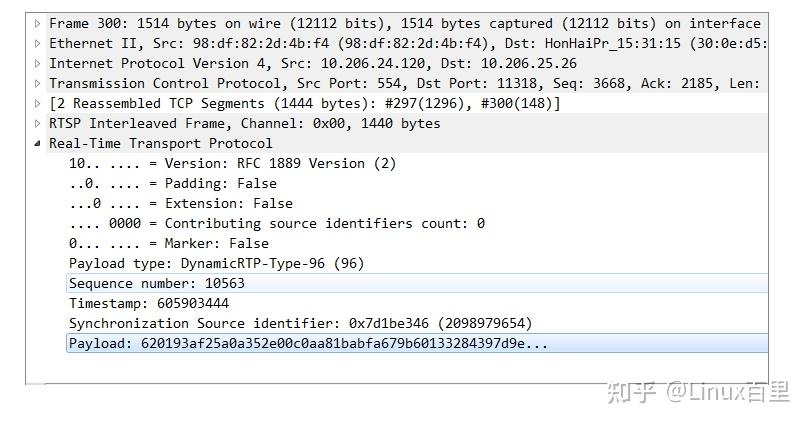811x424 pixels.
Task: Select the Padding: False field
Action: pos(172,183)
